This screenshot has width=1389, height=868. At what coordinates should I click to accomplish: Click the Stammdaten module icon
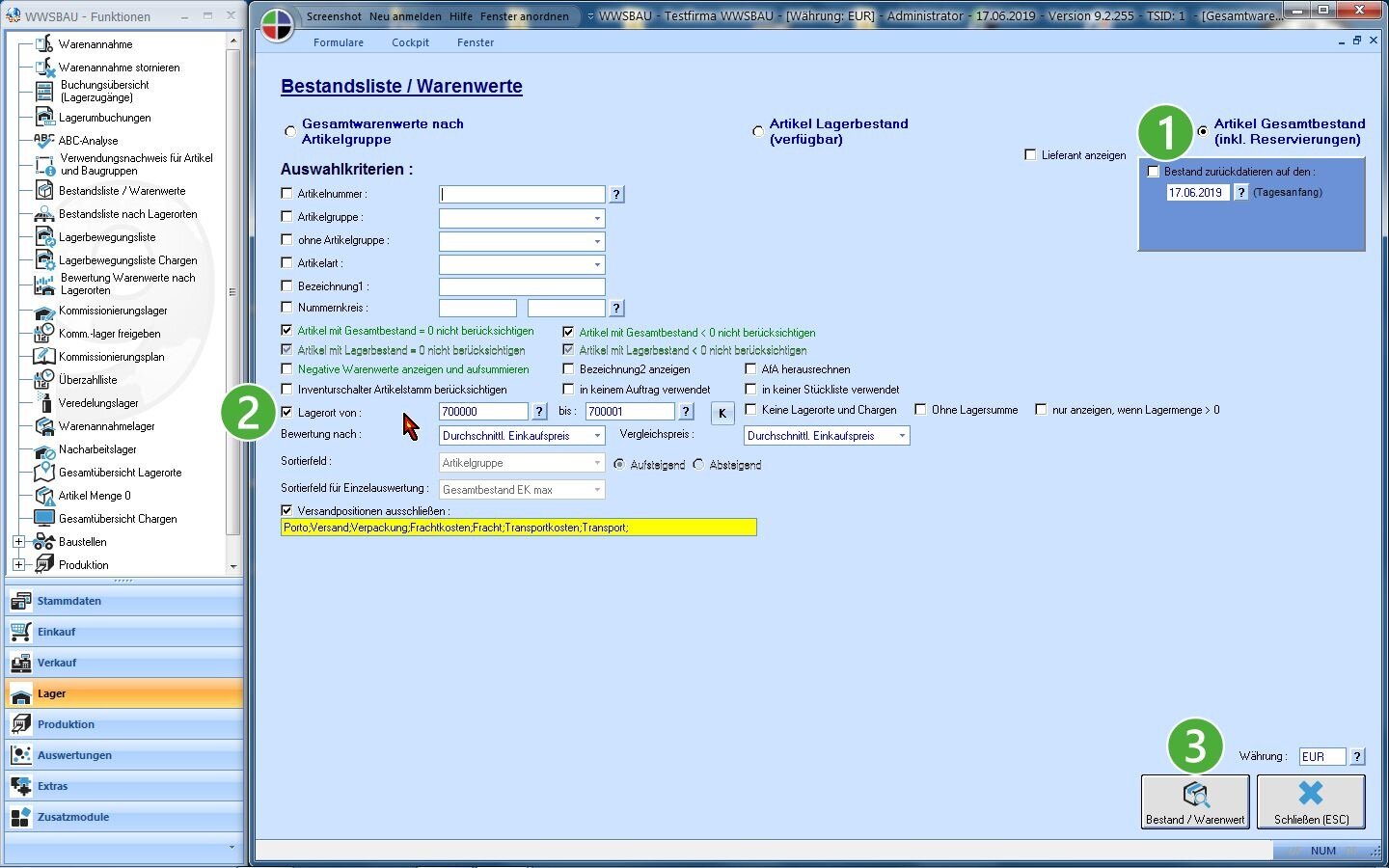pyautogui.click(x=20, y=601)
